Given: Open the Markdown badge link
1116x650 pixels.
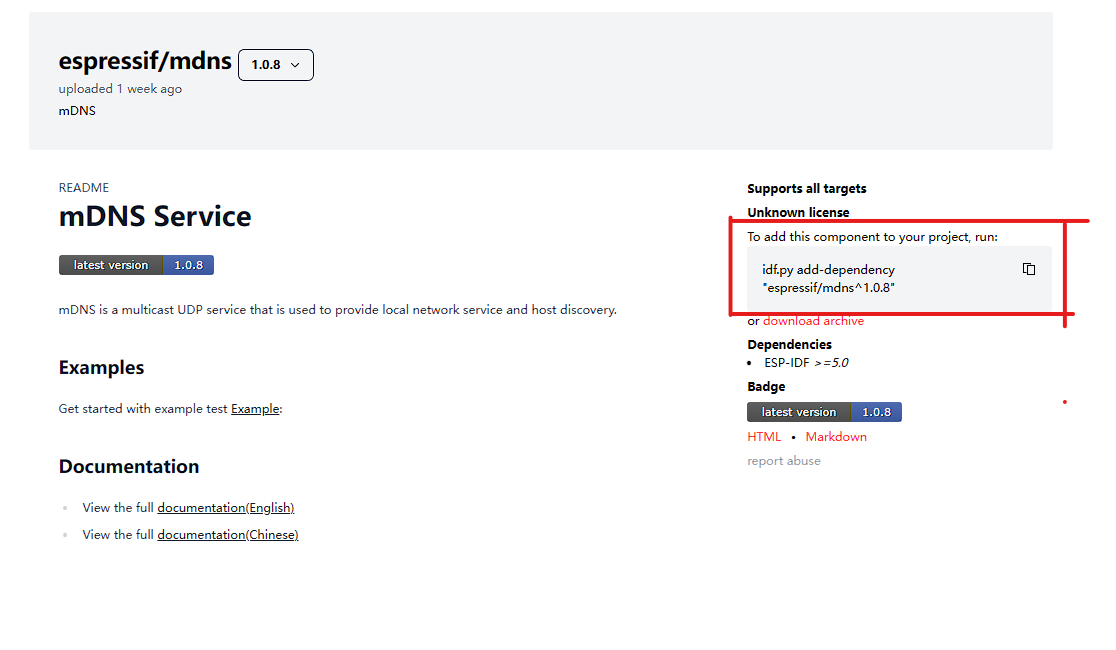Looking at the screenshot, I should 836,436.
